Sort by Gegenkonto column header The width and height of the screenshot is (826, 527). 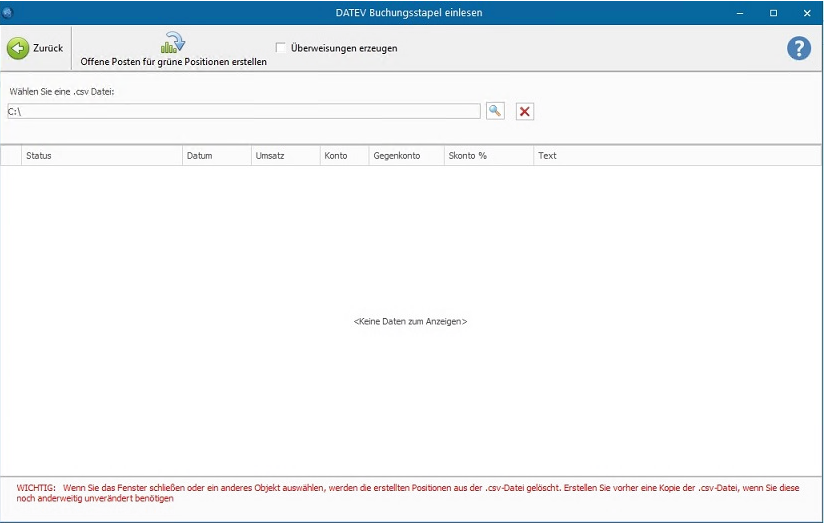407,155
